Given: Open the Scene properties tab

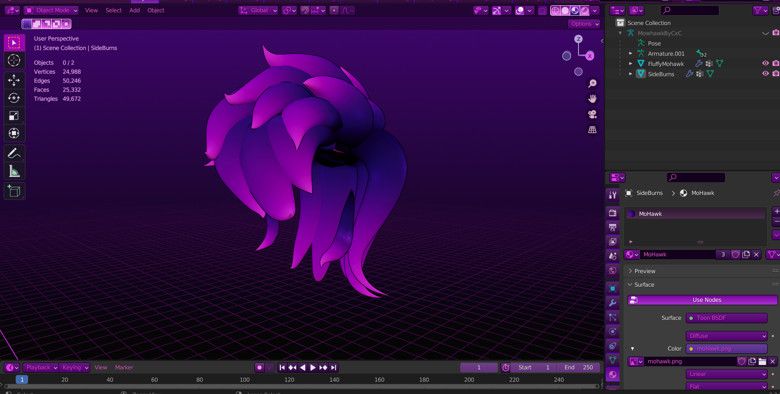Looking at the screenshot, I should point(613,256).
